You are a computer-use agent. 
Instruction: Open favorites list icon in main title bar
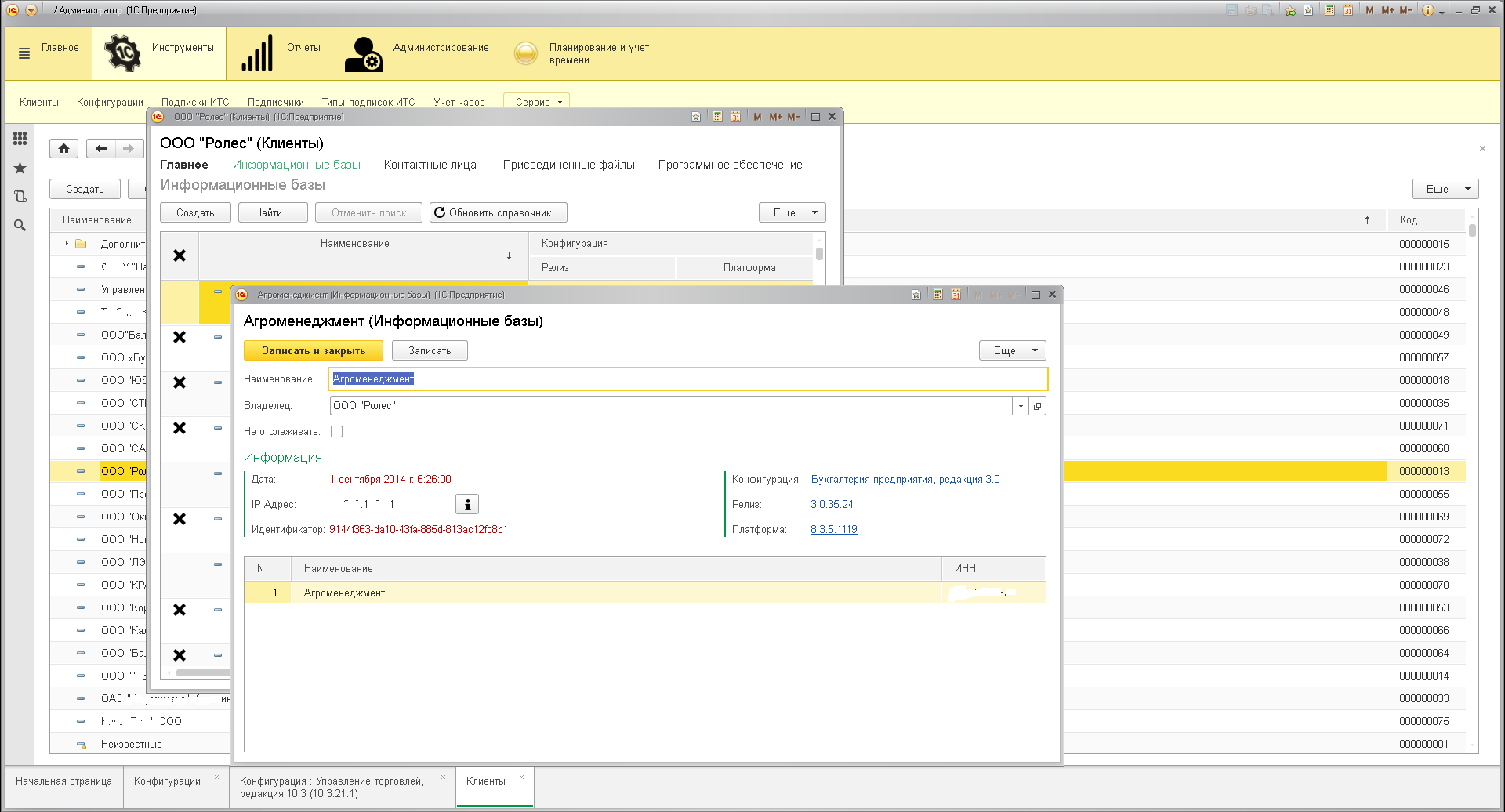coord(1308,10)
